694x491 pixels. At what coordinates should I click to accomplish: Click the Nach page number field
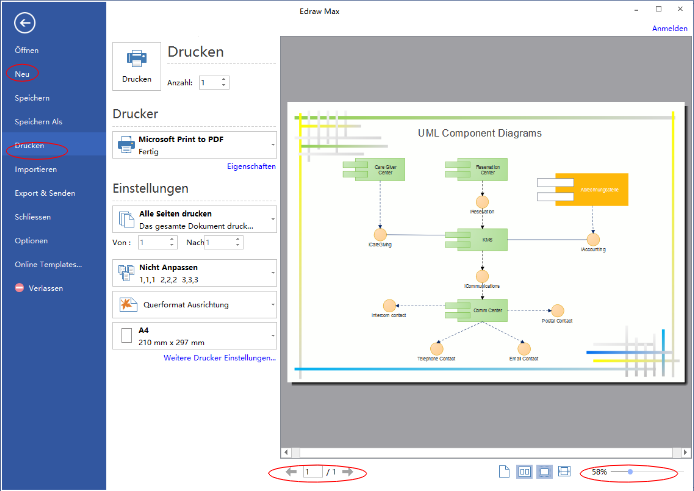[x=220, y=242]
